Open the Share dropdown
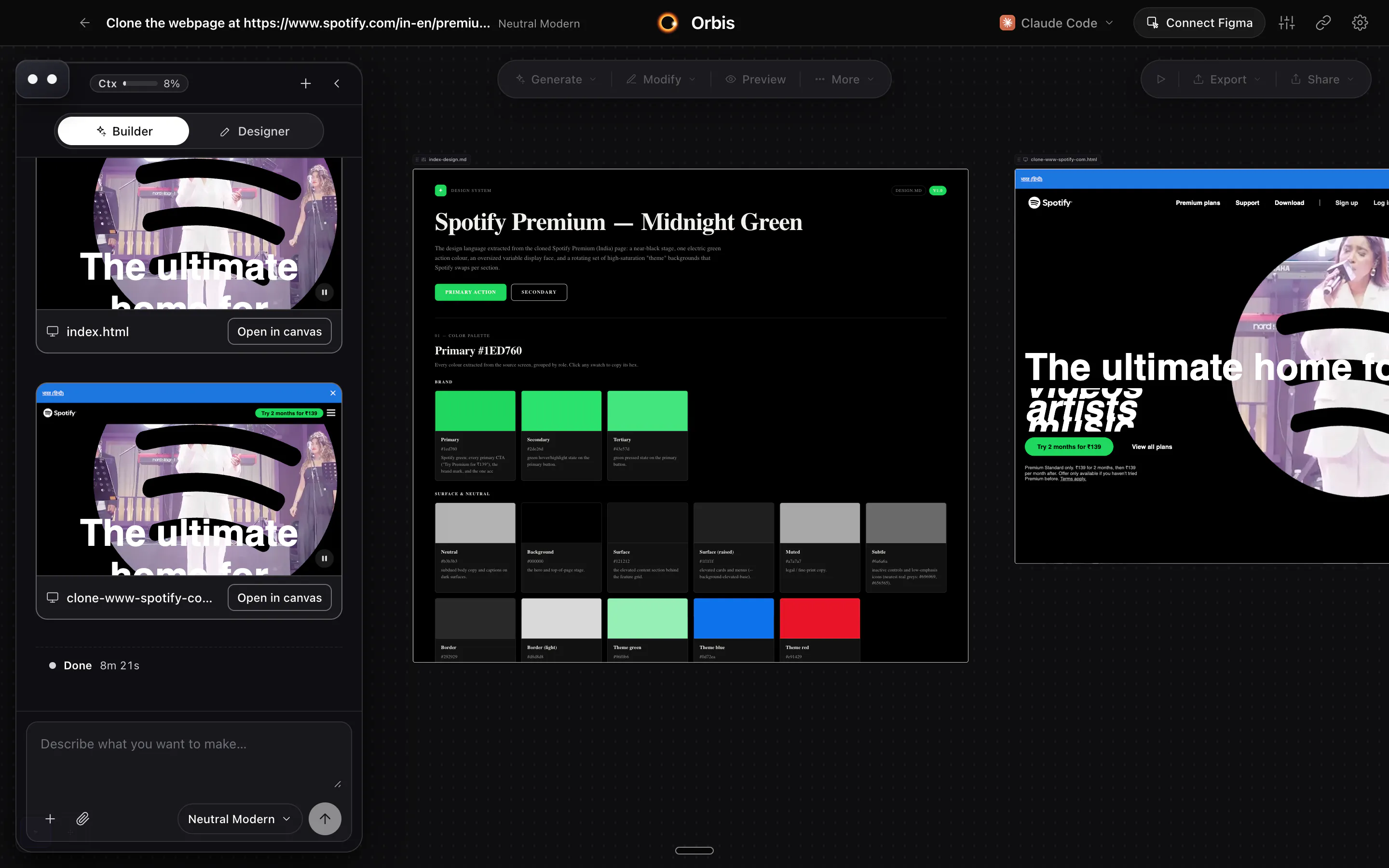The image size is (1389, 868). pyautogui.click(x=1322, y=79)
